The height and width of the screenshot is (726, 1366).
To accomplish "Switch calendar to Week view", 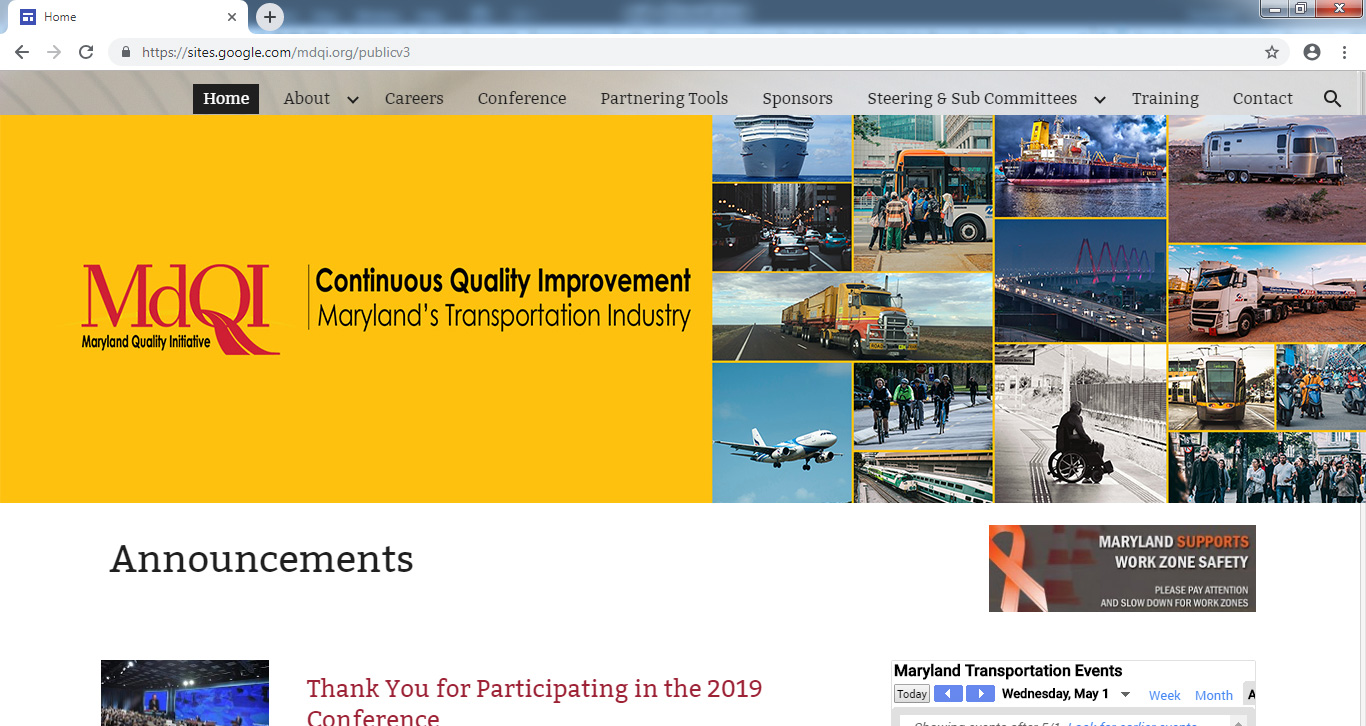I will pyautogui.click(x=1164, y=695).
